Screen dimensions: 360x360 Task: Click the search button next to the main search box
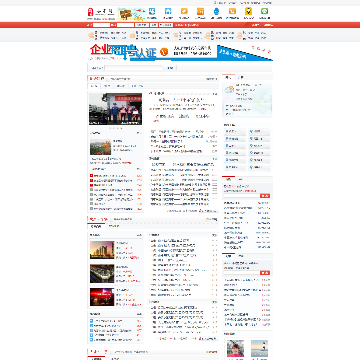click(170, 68)
